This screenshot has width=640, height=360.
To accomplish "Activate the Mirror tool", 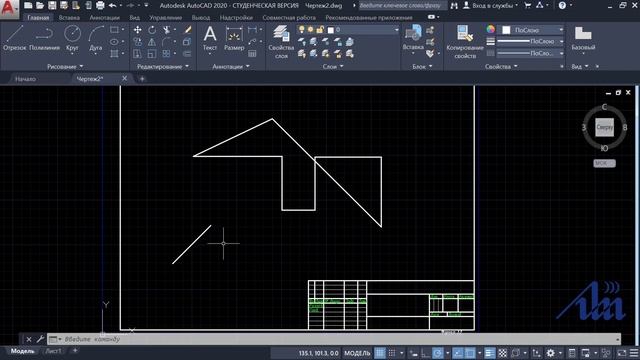I will coord(152,42).
